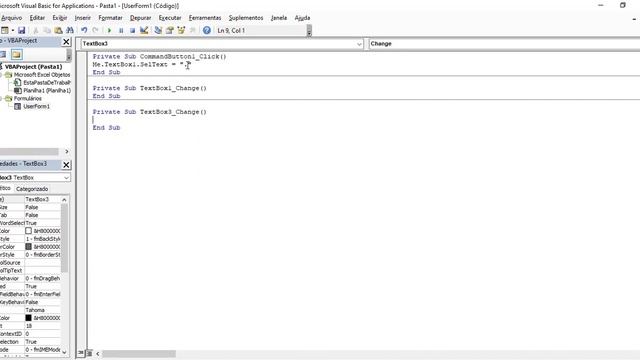Viewport: 640px width, 360px height.
Task: Click the line Private Sub CommandButton1_Click()
Action: [x=159, y=56]
